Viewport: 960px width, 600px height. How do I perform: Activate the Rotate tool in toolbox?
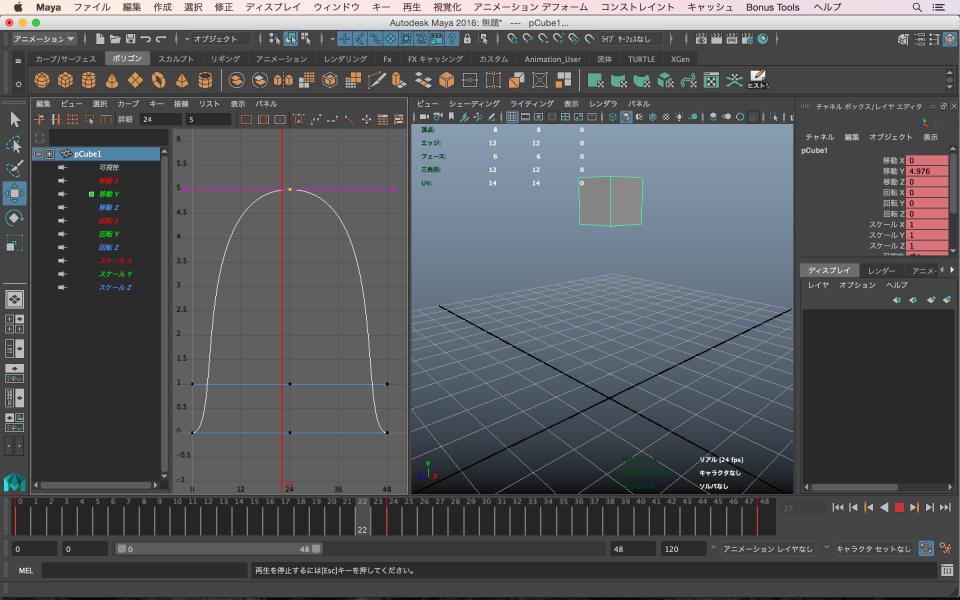(x=15, y=219)
